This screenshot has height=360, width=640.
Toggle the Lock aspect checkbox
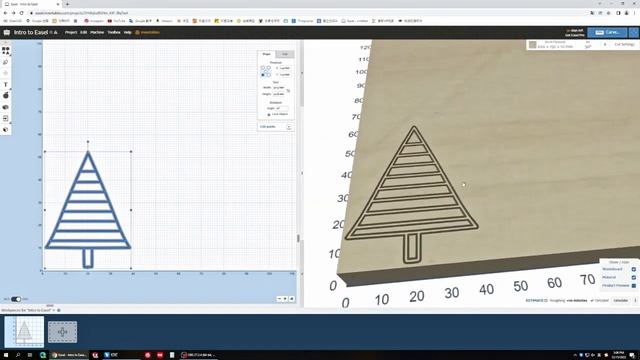point(269,115)
